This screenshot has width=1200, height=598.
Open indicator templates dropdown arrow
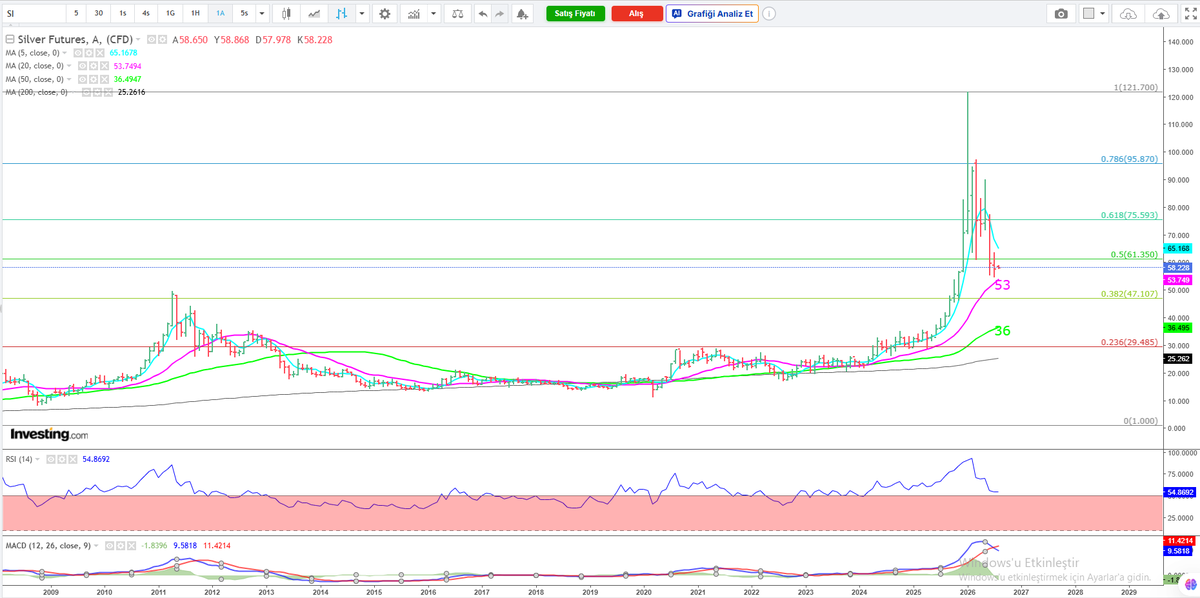click(x=434, y=14)
